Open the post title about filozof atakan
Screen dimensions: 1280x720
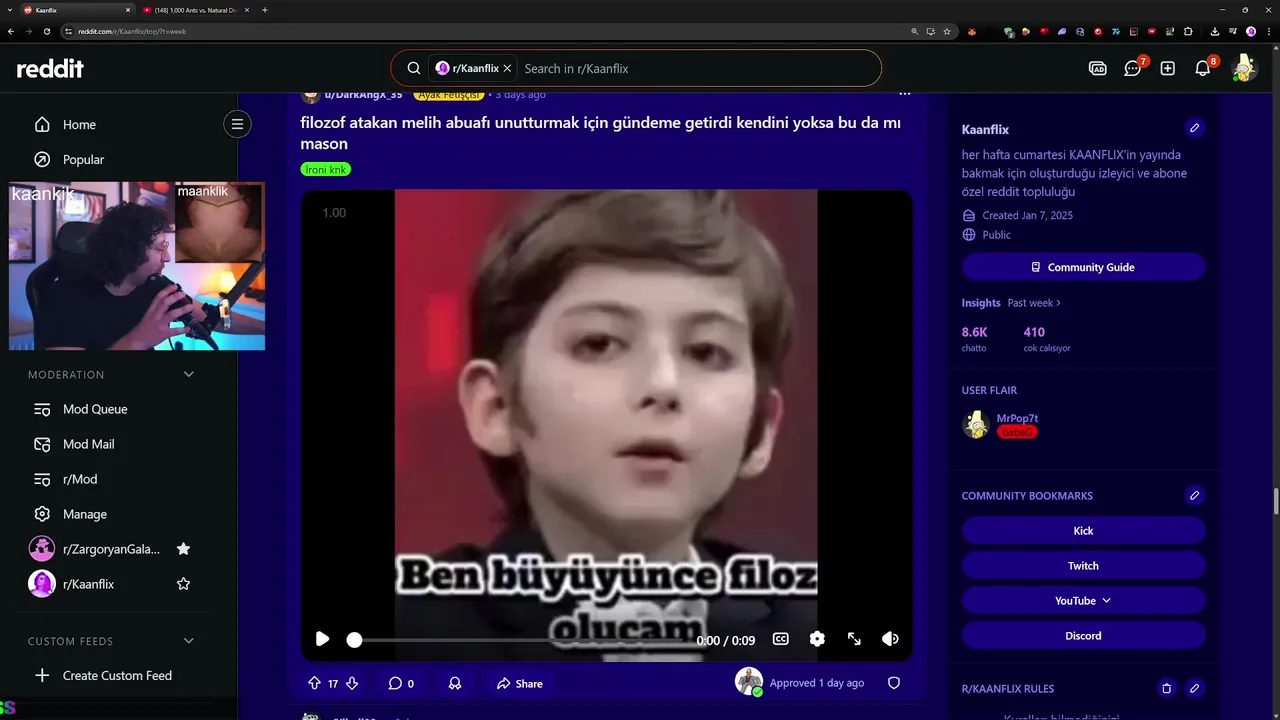(600, 133)
